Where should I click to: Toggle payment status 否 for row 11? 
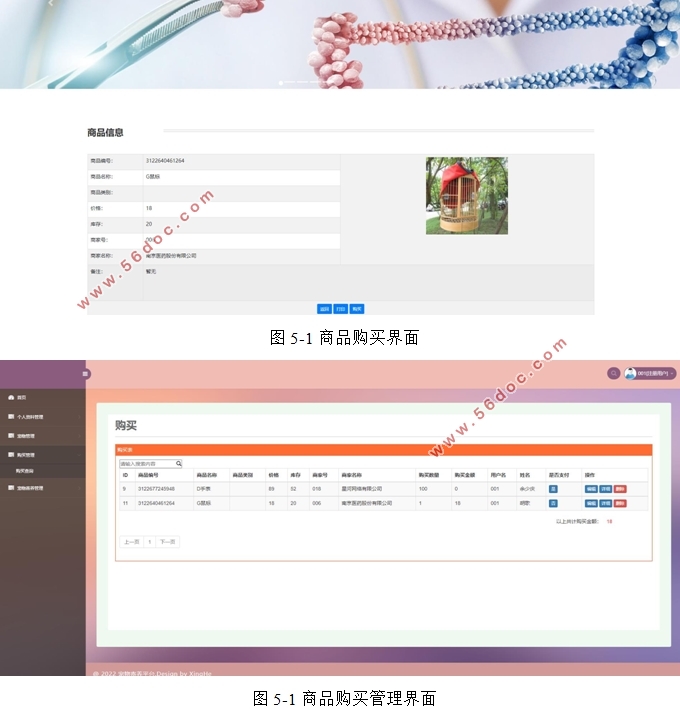pos(553,503)
